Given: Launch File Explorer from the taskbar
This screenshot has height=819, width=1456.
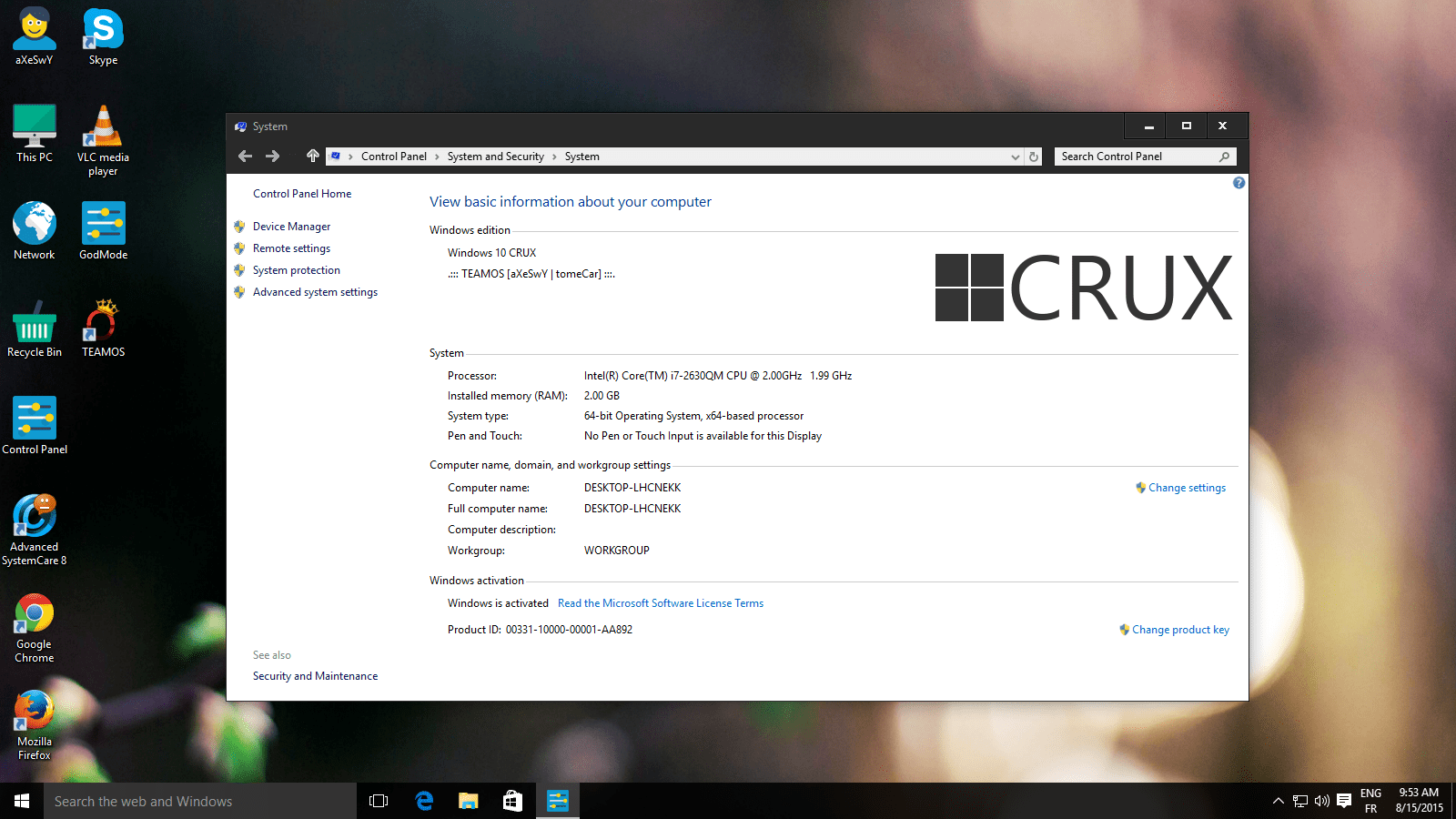Looking at the screenshot, I should 469,801.
